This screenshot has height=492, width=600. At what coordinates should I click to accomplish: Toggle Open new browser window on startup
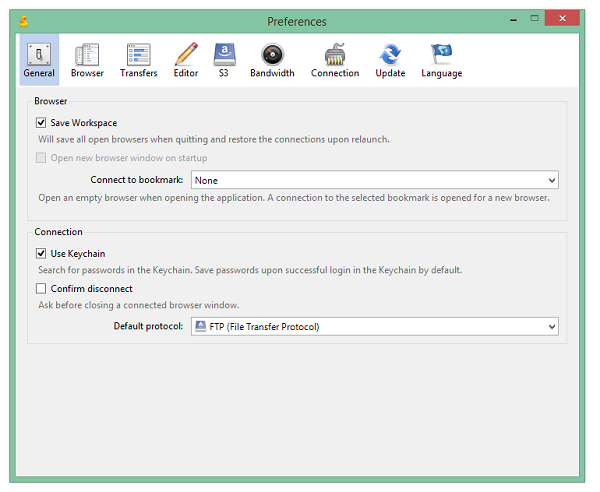click(x=41, y=158)
